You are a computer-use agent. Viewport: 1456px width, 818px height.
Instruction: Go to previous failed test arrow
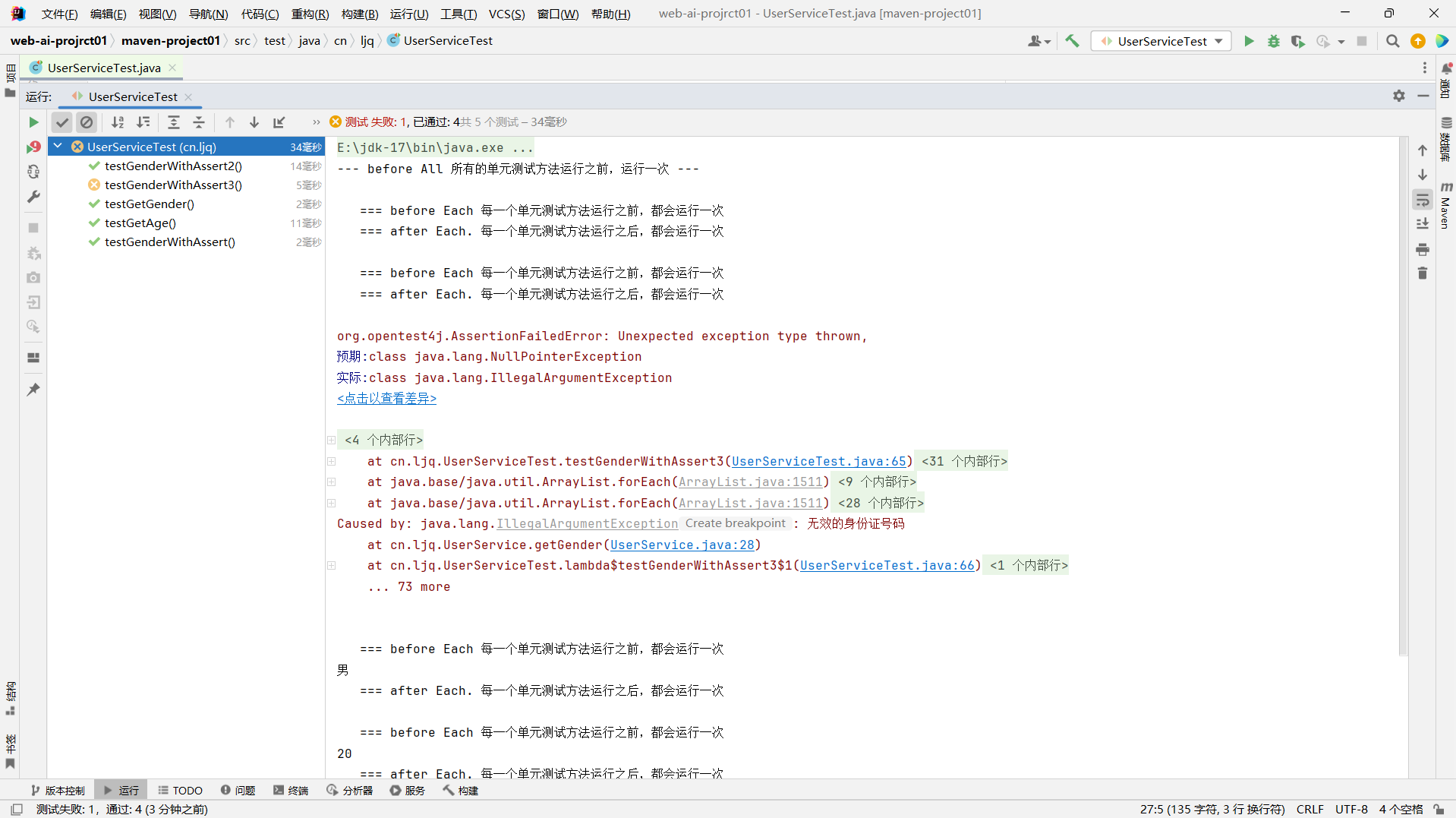click(x=230, y=122)
